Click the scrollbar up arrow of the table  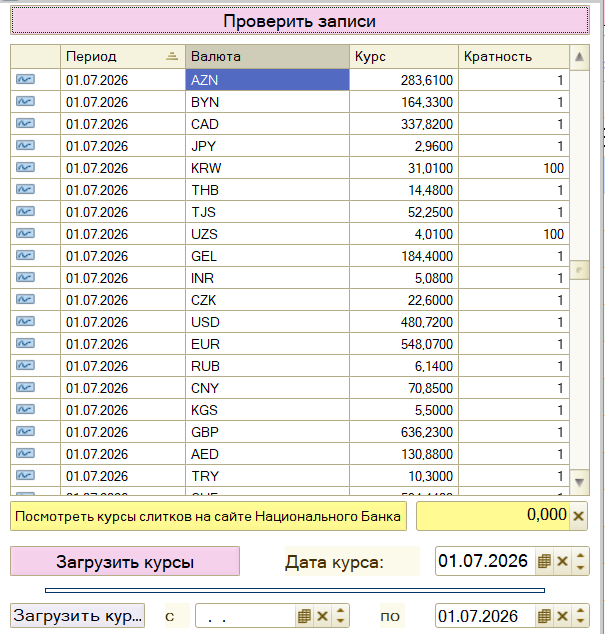pos(579,57)
